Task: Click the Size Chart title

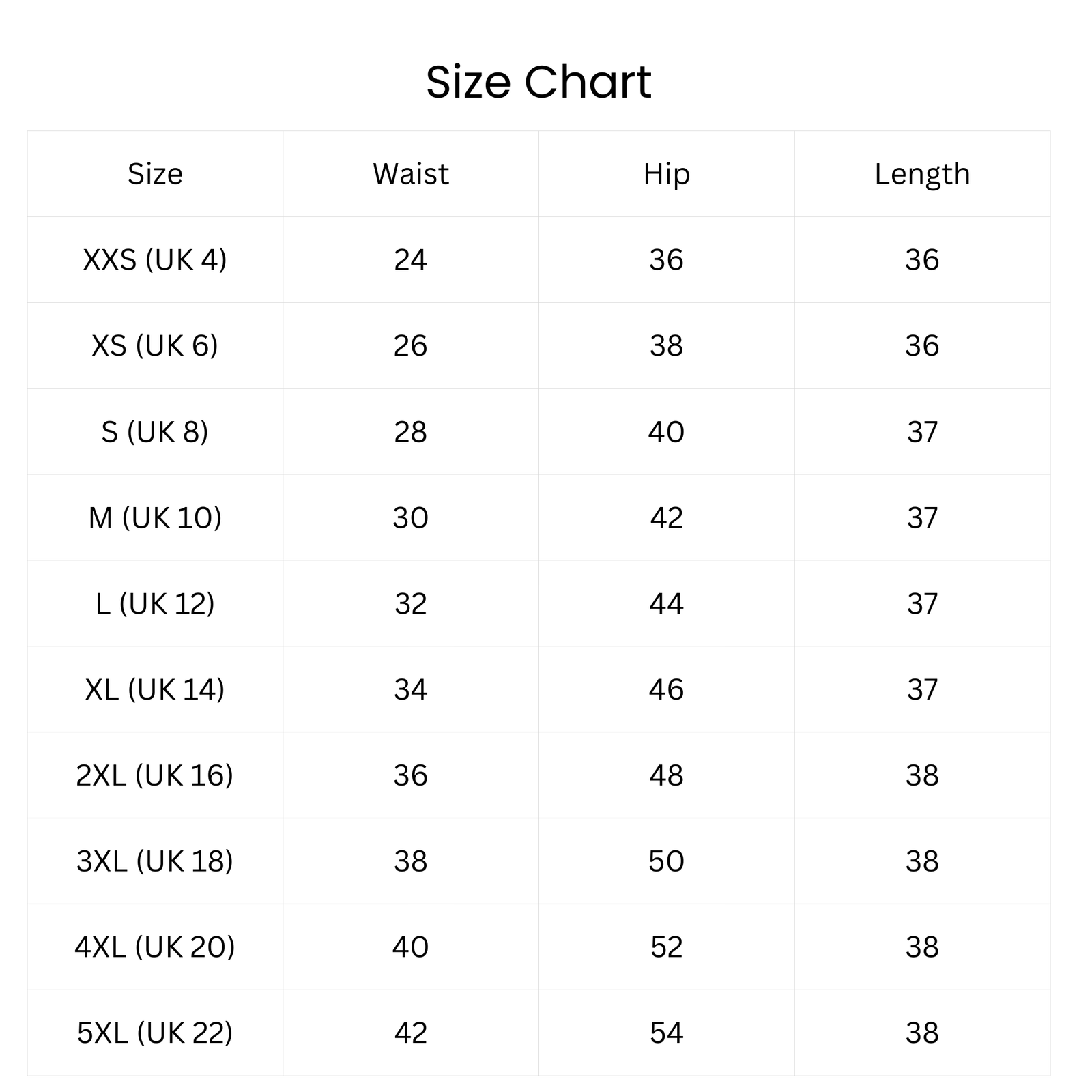Action: pyautogui.click(x=538, y=82)
